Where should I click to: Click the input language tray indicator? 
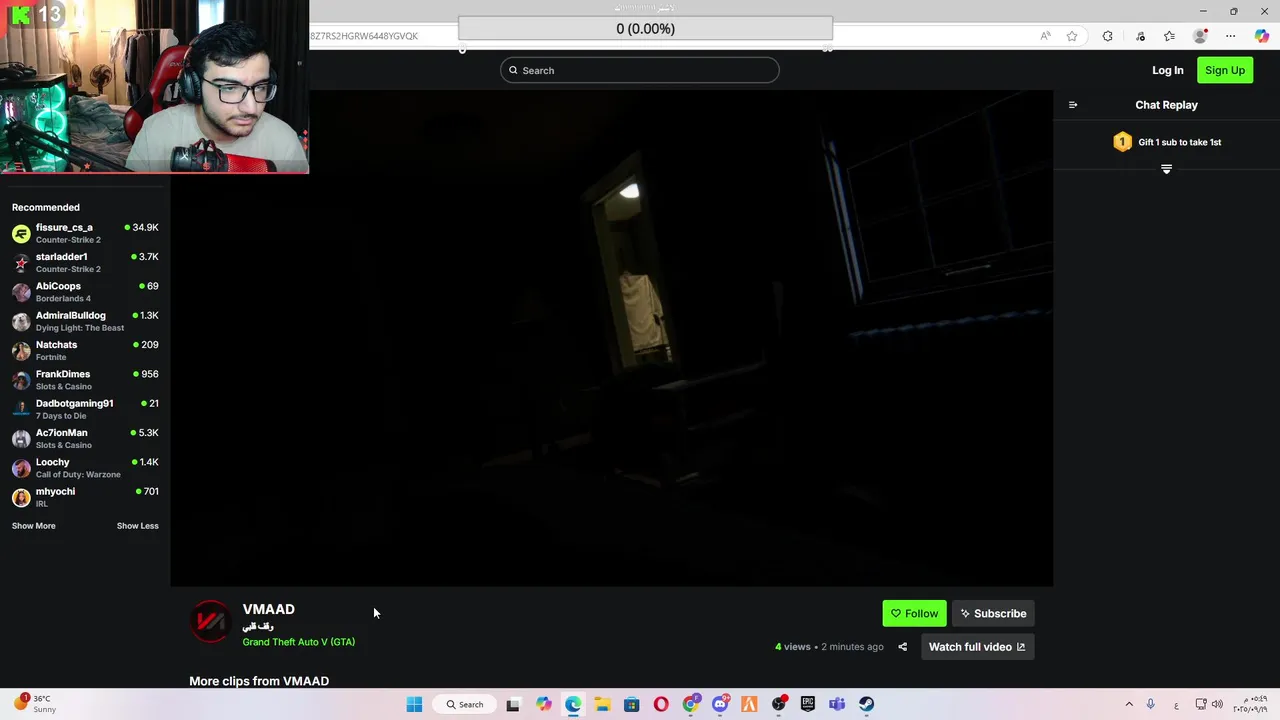click(1176, 704)
